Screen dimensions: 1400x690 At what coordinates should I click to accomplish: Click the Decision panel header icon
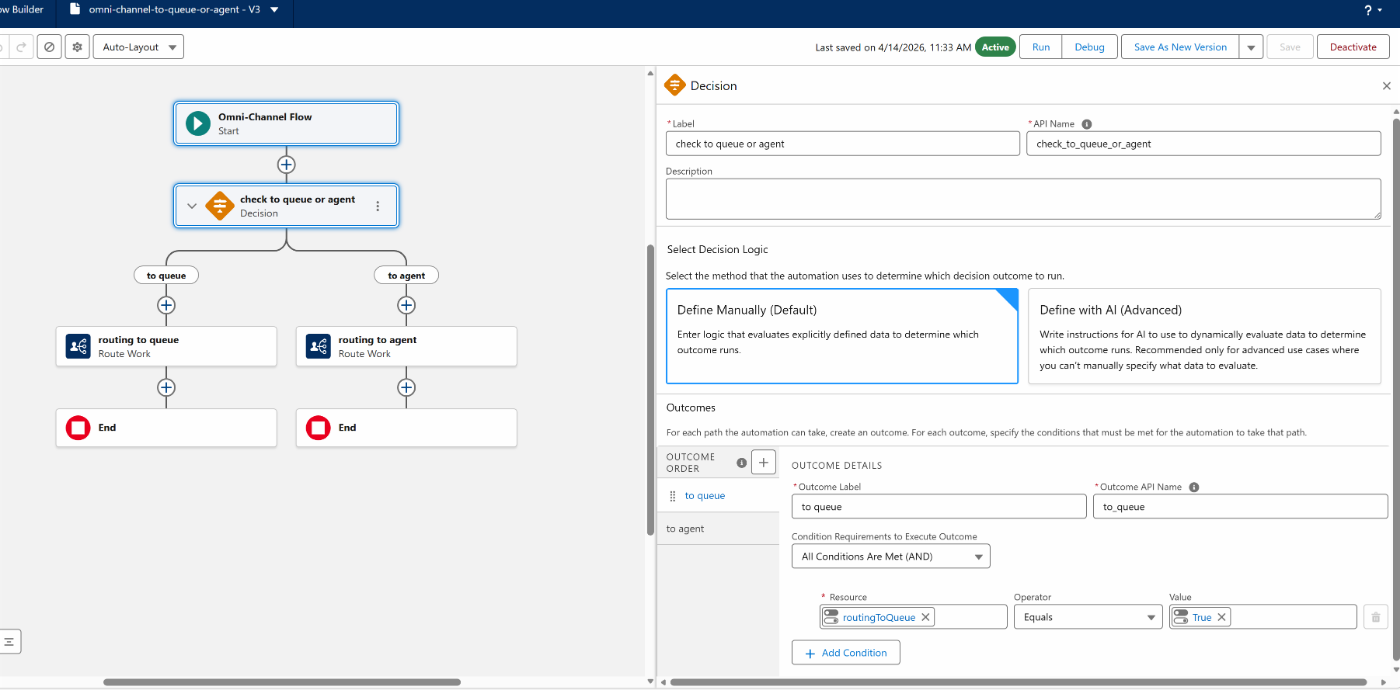(x=674, y=85)
